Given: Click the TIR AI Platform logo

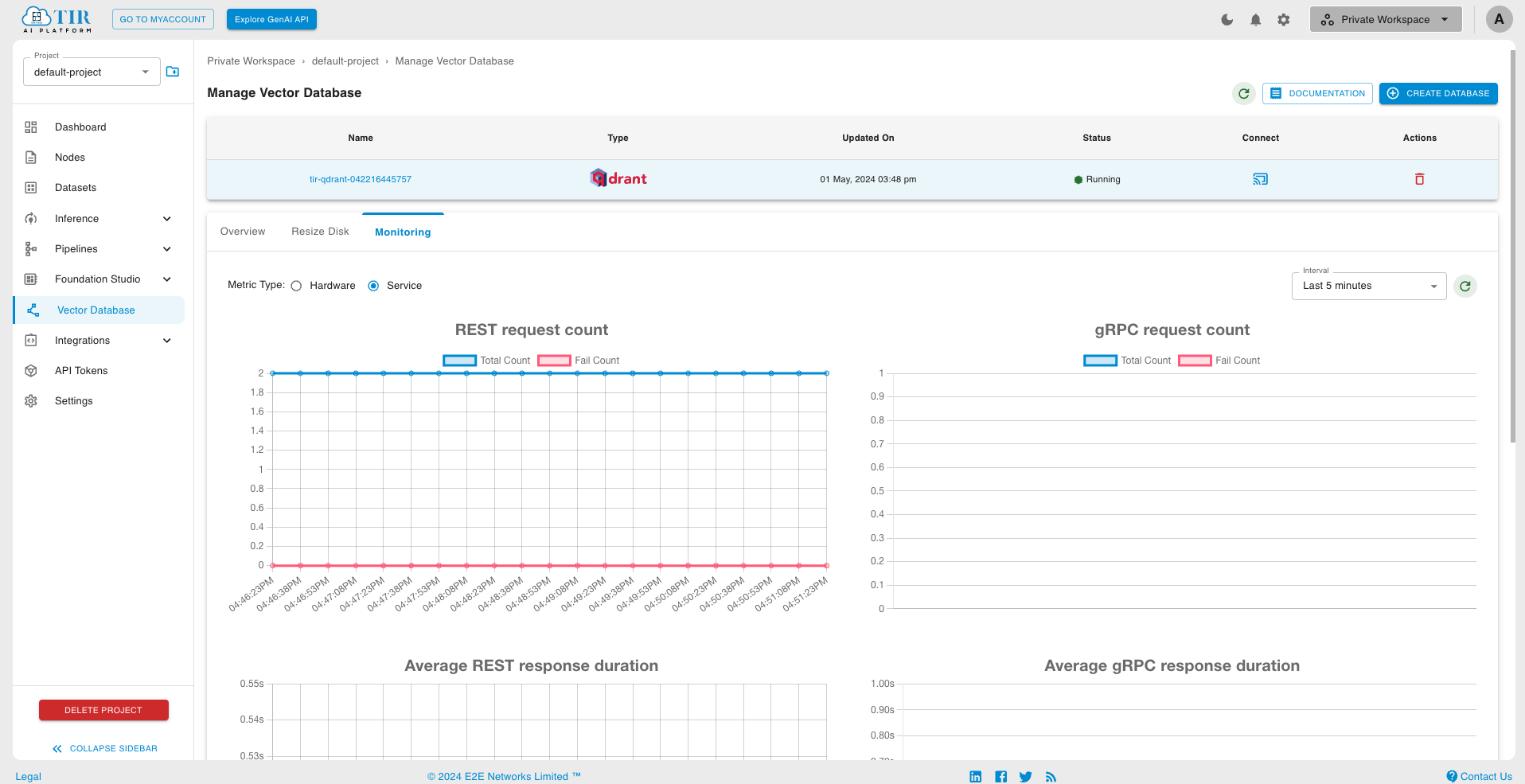Looking at the screenshot, I should 57,19.
